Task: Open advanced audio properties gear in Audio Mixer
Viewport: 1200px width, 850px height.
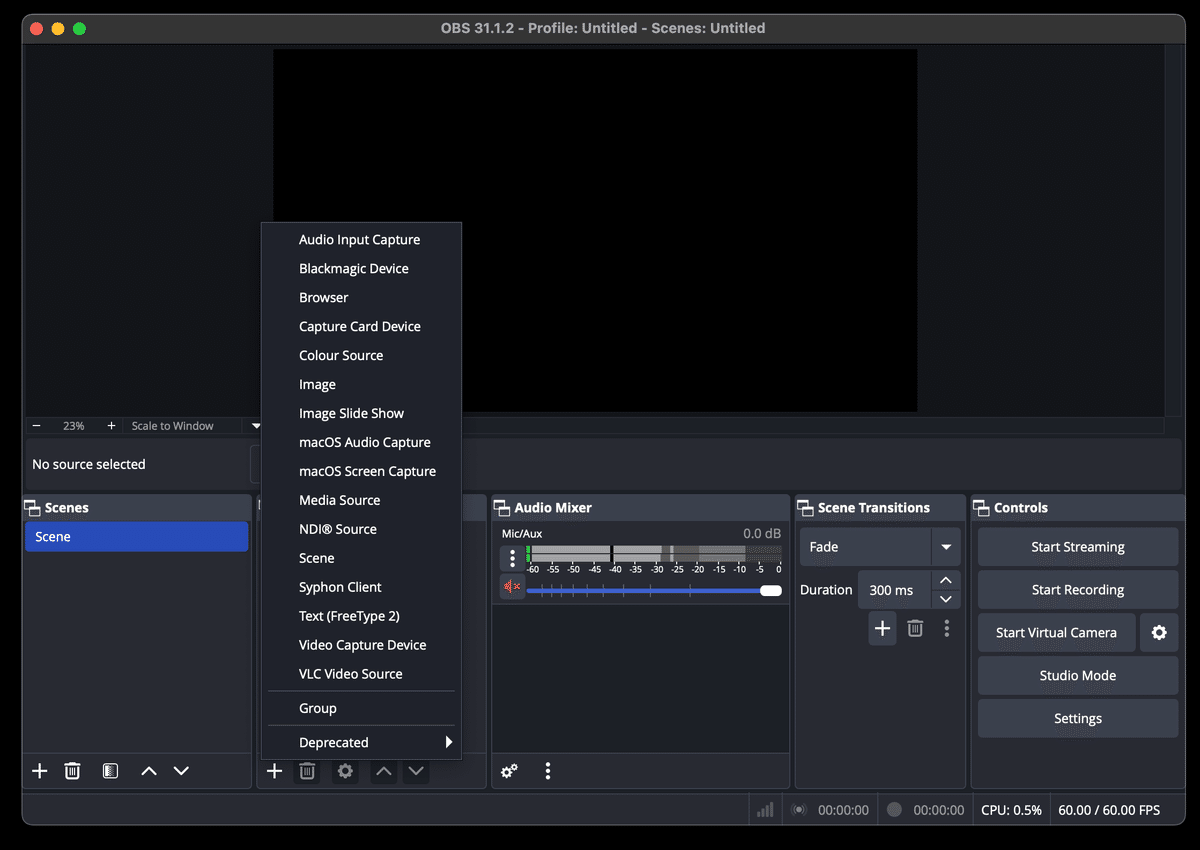Action: (x=508, y=771)
